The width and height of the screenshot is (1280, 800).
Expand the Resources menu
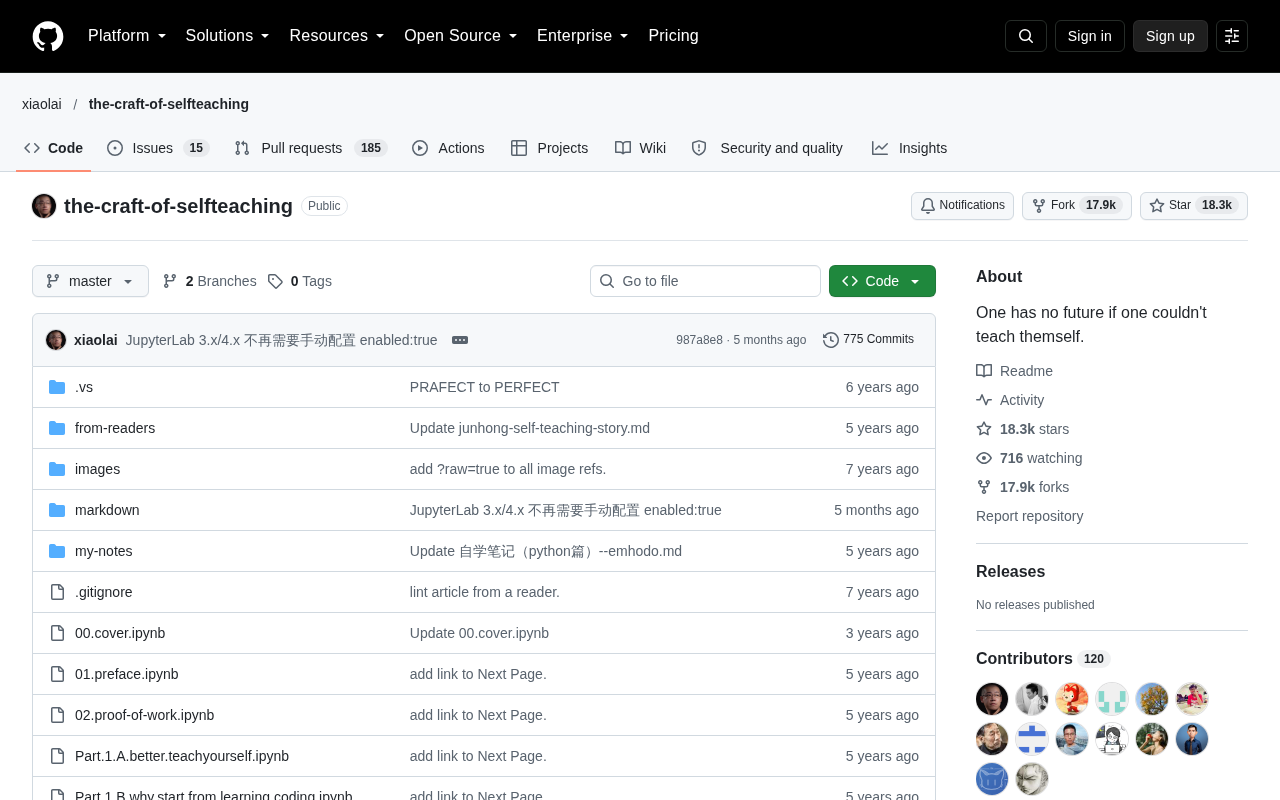[x=337, y=36]
